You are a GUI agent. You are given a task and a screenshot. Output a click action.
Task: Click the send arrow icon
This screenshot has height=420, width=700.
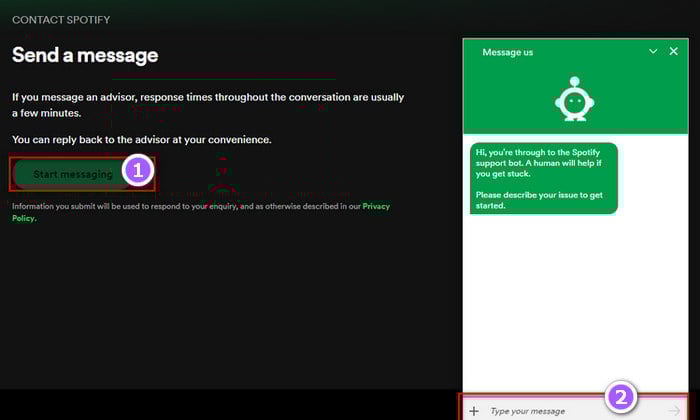tap(674, 411)
